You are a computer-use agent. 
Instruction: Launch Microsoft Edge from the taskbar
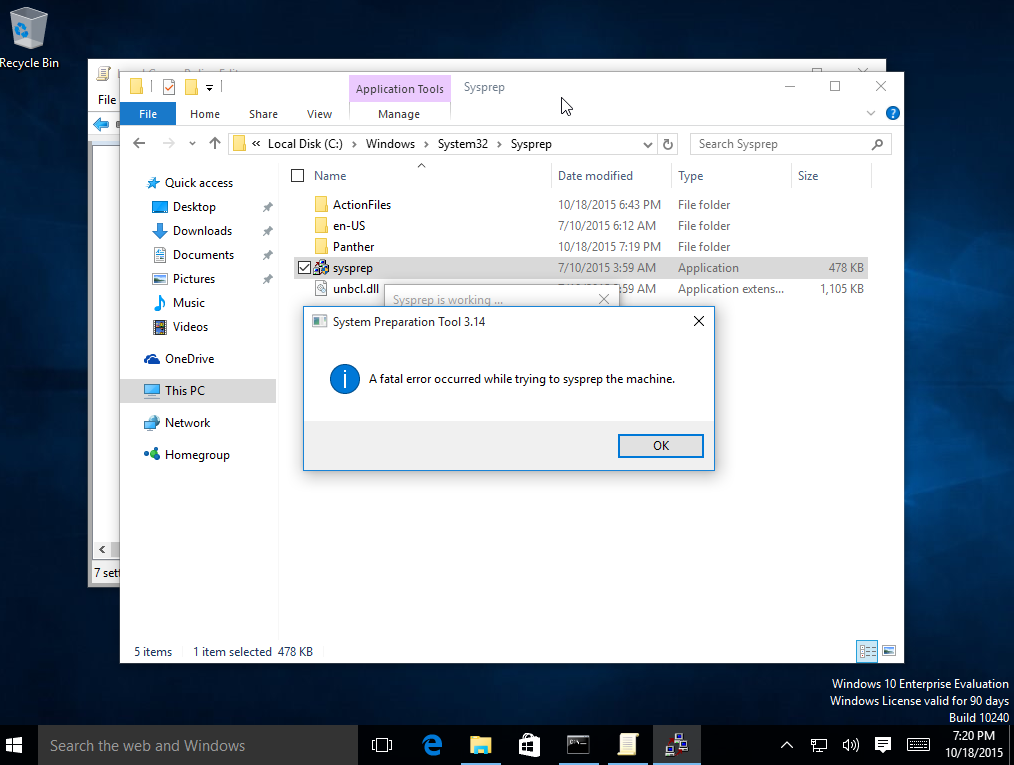(x=431, y=745)
